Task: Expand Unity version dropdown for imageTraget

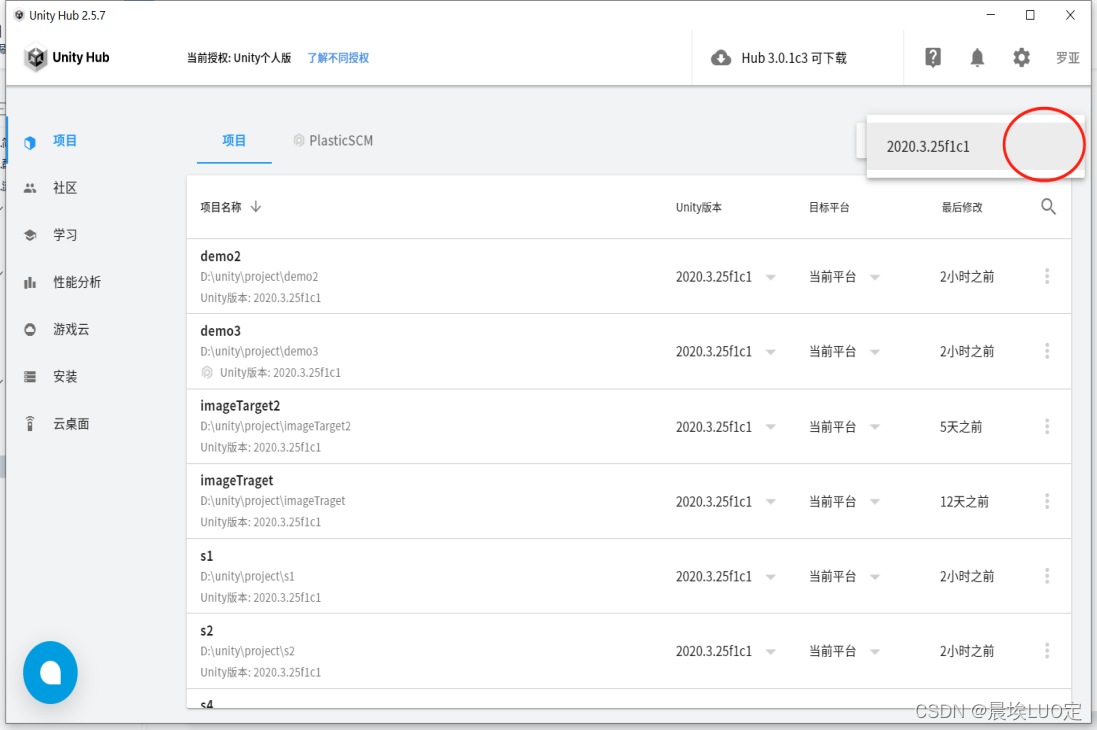Action: (770, 502)
